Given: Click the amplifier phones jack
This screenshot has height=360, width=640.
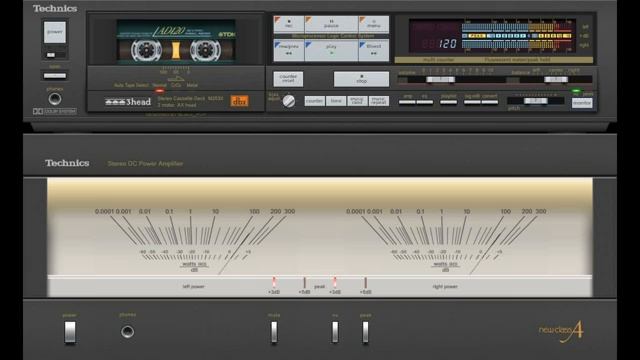Looking at the screenshot, I should tap(127, 331).
